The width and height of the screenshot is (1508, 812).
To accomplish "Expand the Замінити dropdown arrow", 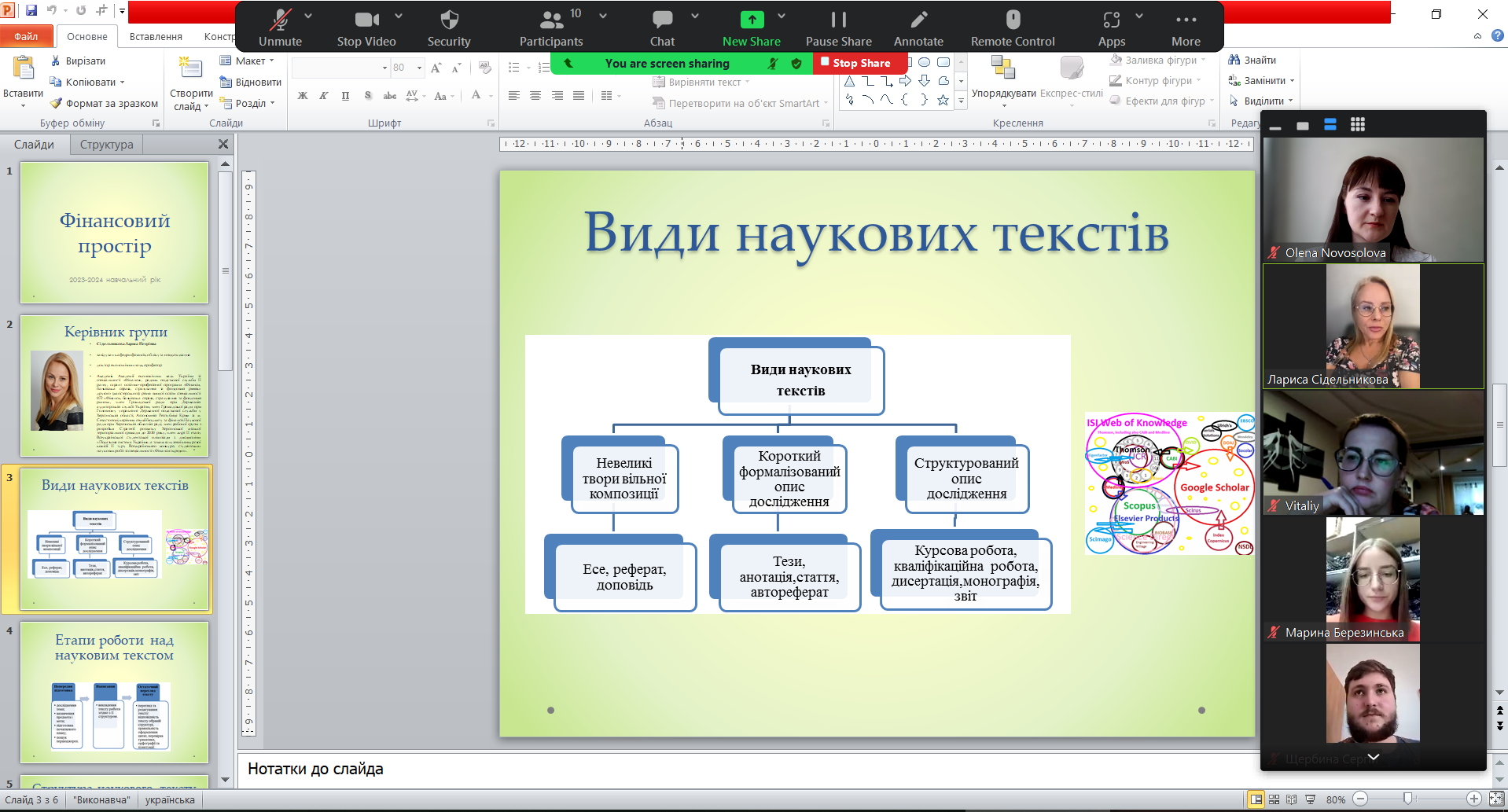I will click(1292, 81).
